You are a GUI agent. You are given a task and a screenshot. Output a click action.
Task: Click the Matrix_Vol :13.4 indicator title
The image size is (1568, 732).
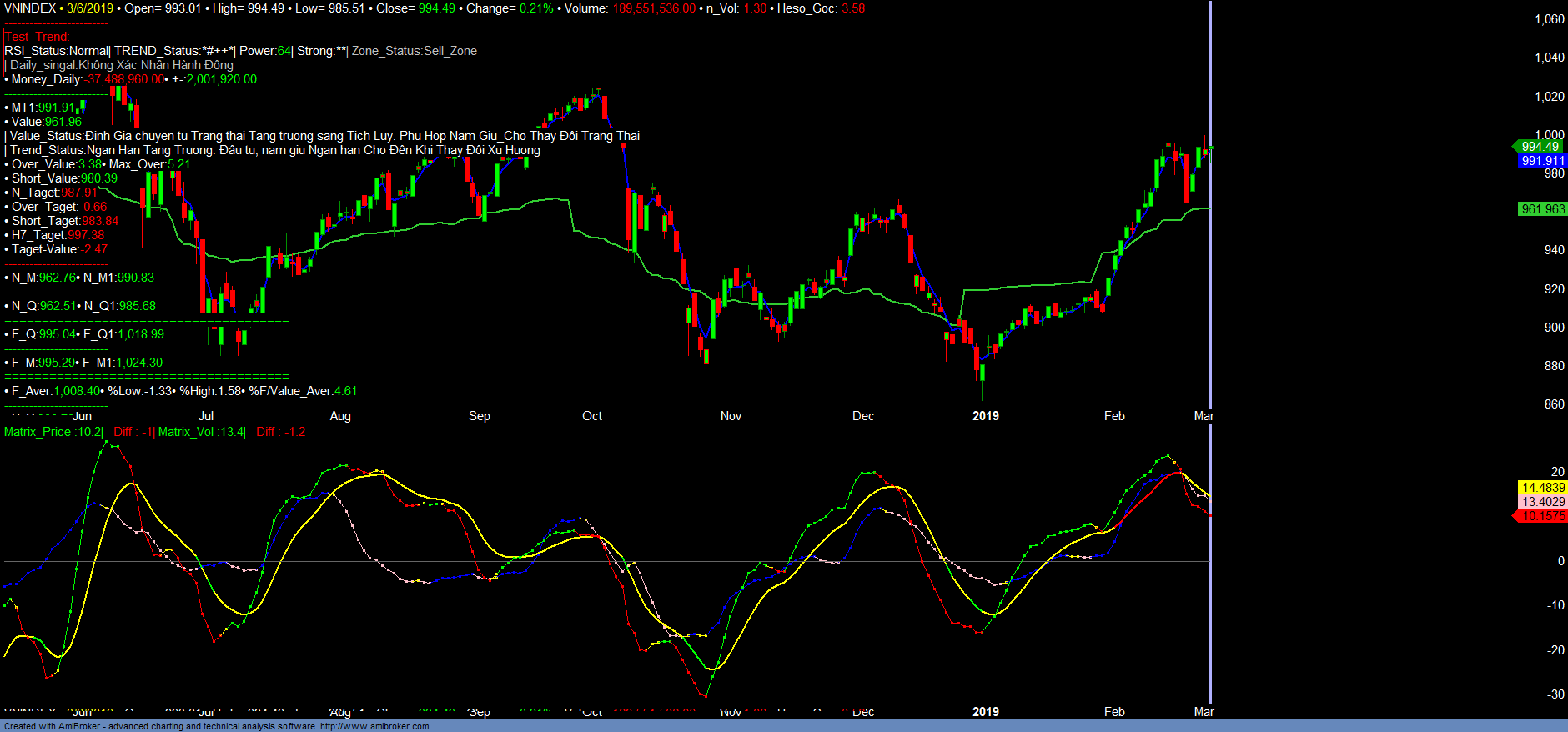pos(201,432)
